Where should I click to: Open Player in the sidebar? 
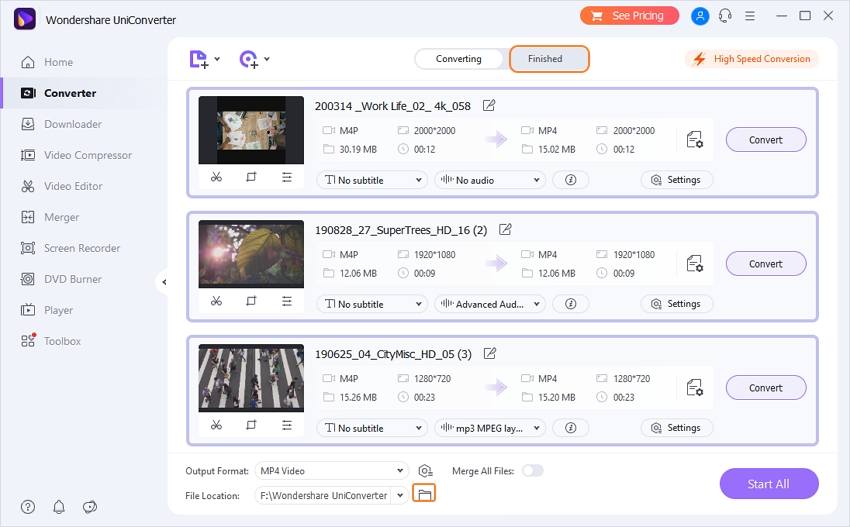click(47, 310)
